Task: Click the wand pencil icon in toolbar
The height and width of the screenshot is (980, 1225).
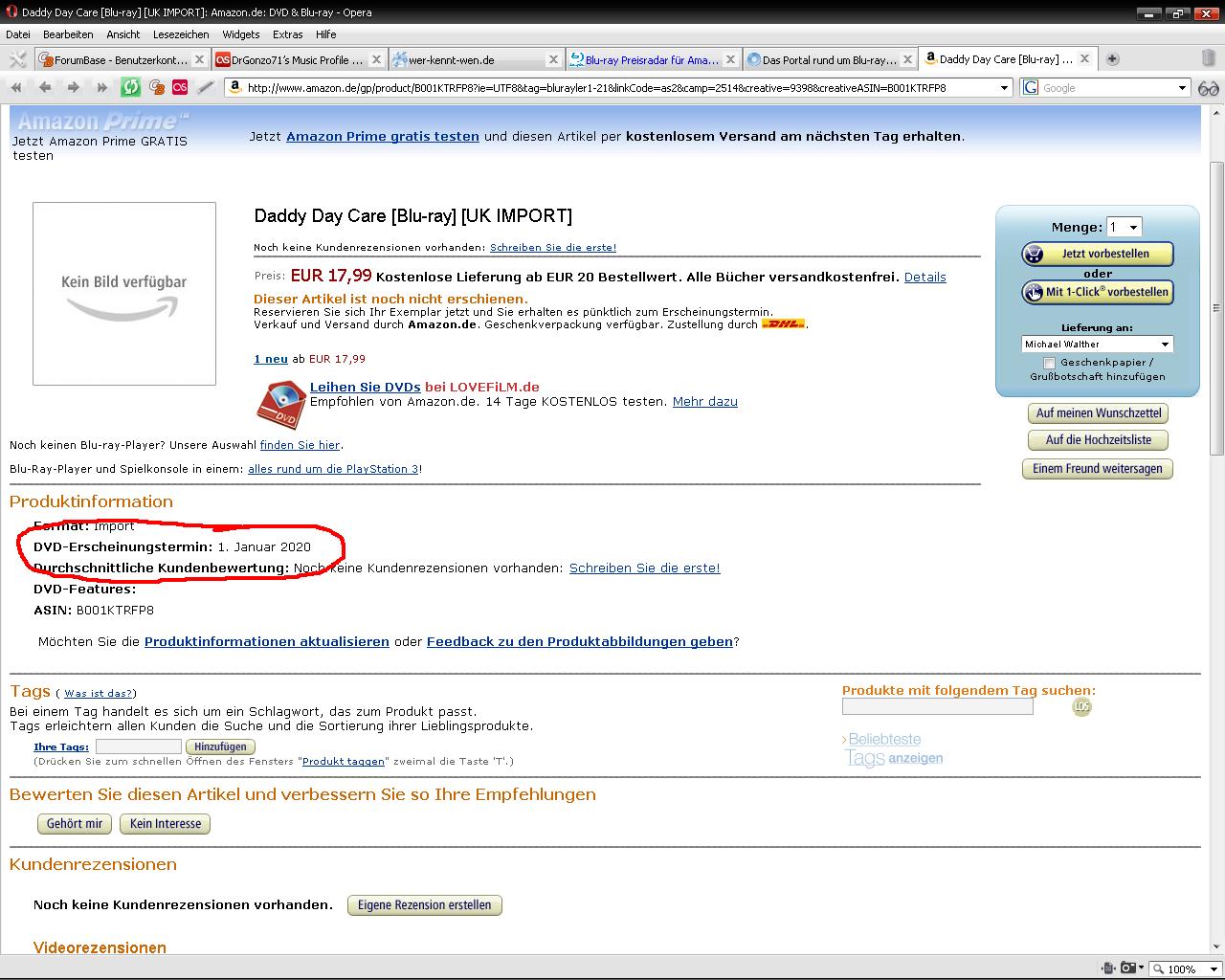Action: coord(205,87)
